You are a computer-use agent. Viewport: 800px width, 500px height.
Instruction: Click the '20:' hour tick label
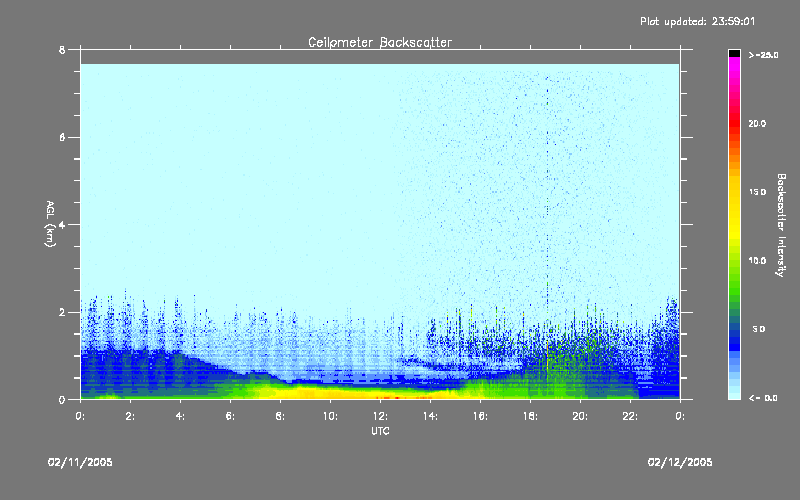(x=580, y=416)
